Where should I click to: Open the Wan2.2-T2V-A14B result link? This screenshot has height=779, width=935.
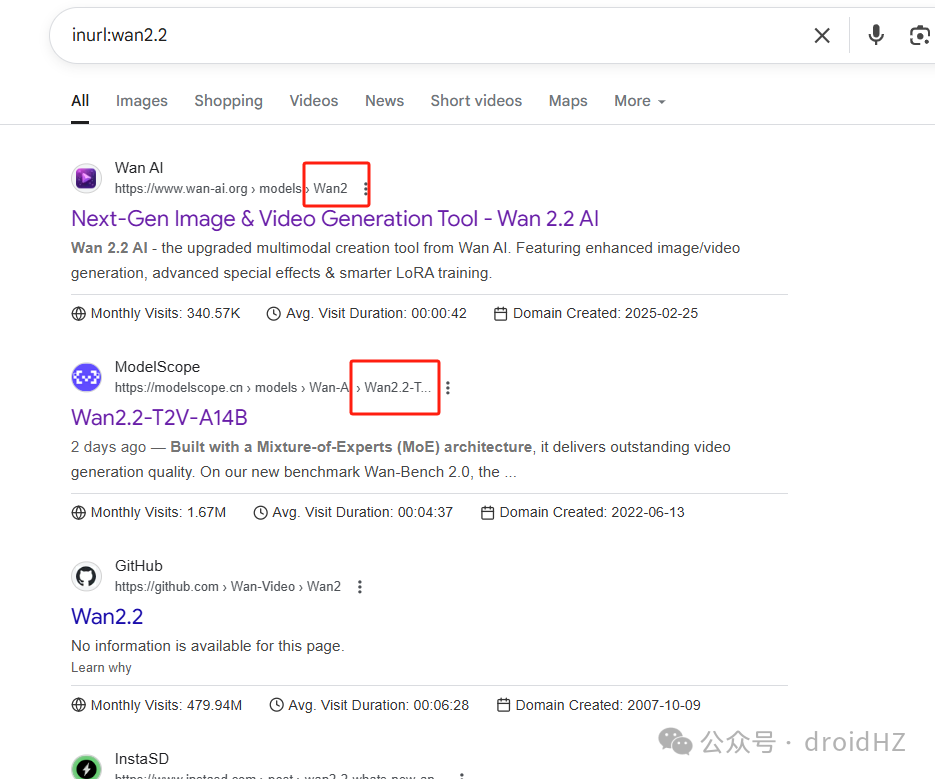point(159,418)
